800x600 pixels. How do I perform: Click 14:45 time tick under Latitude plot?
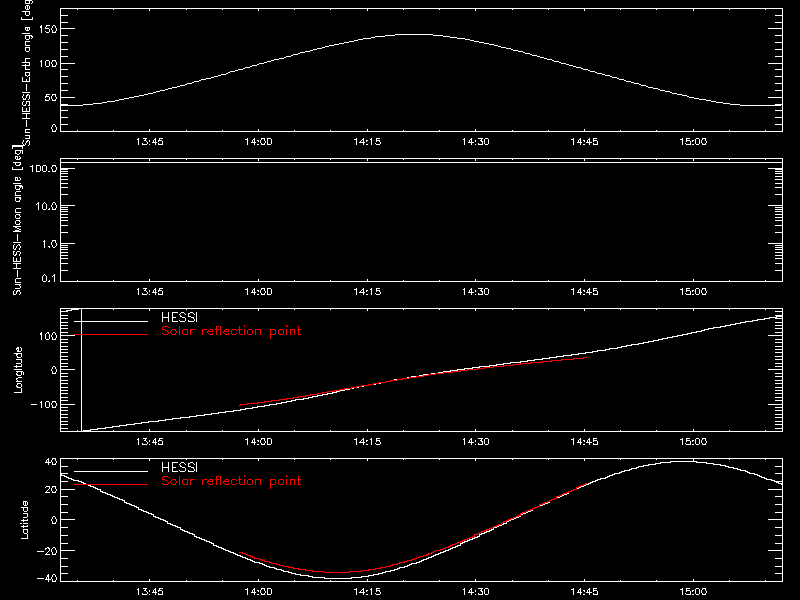click(584, 592)
